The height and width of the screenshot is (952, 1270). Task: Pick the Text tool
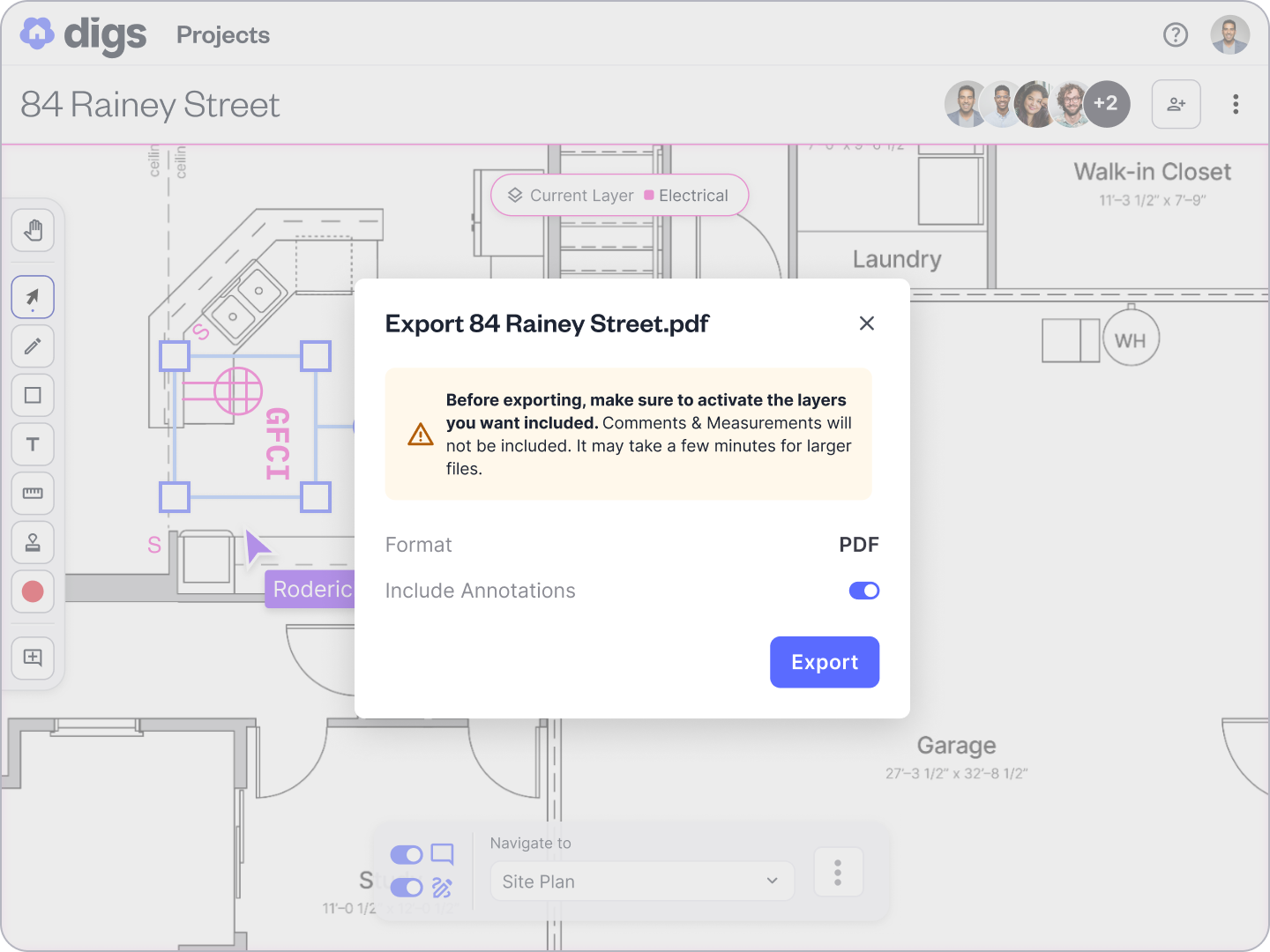(x=33, y=444)
